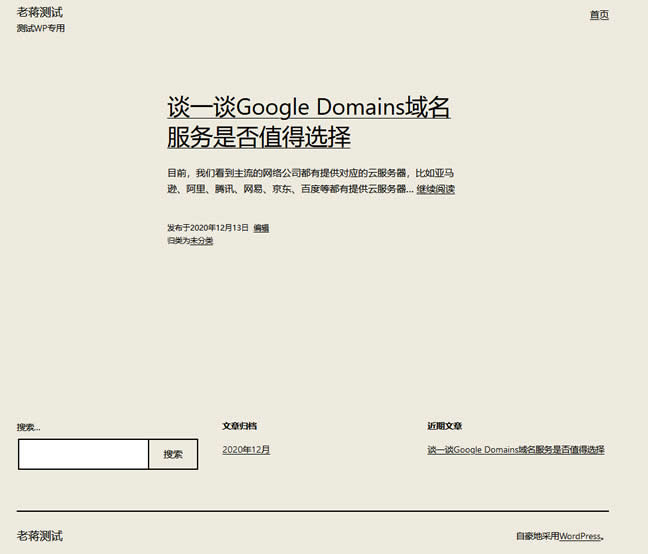Open the 未分类 category link
The width and height of the screenshot is (648, 554).
tap(201, 240)
